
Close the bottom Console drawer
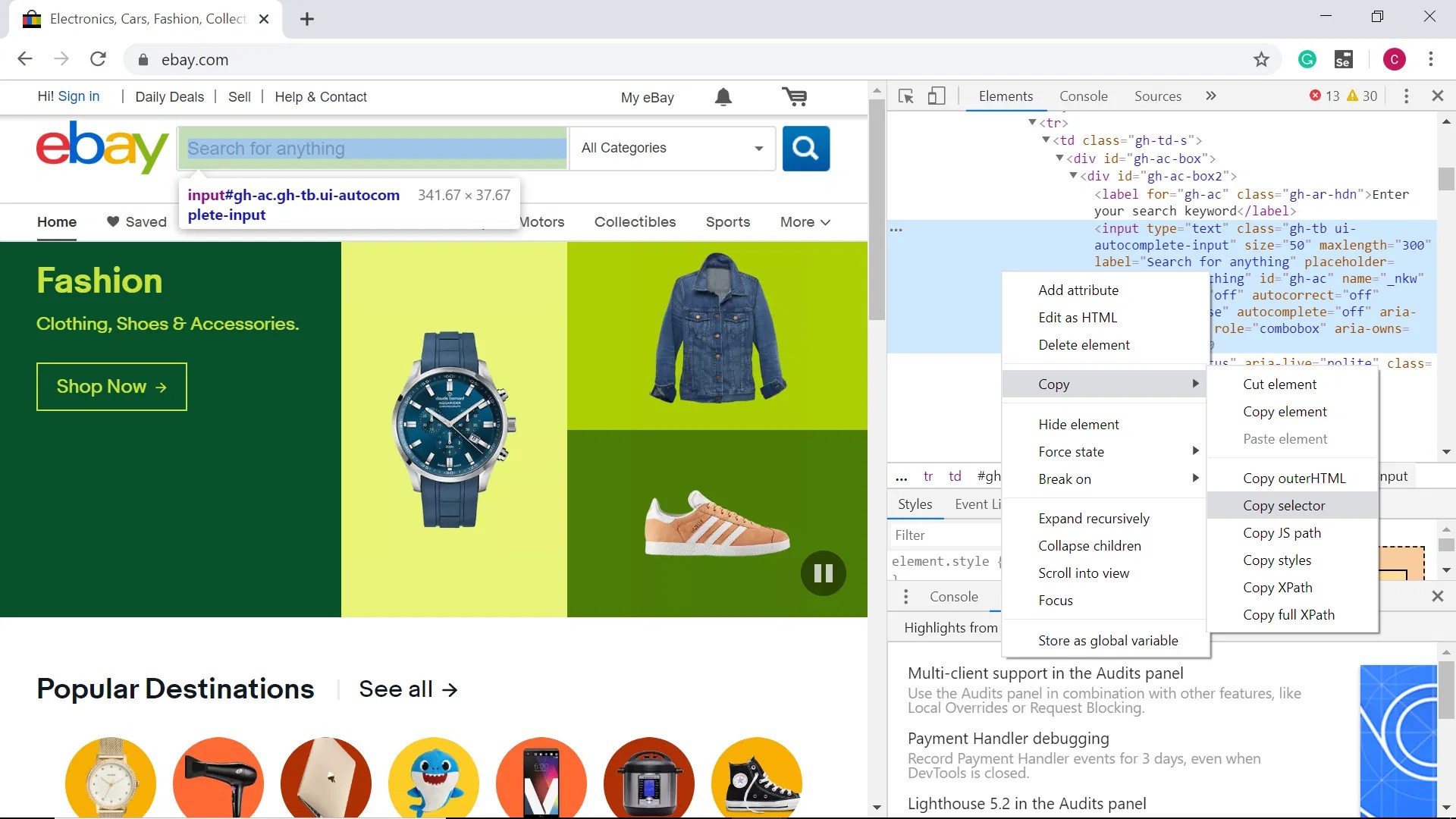click(x=1437, y=596)
